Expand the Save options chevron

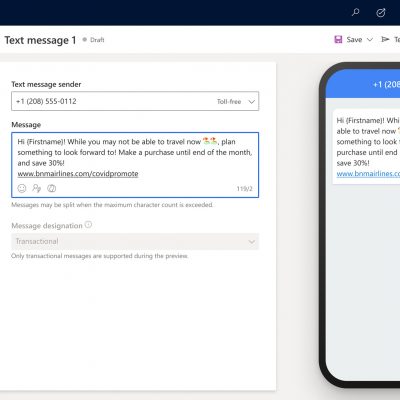tap(370, 40)
